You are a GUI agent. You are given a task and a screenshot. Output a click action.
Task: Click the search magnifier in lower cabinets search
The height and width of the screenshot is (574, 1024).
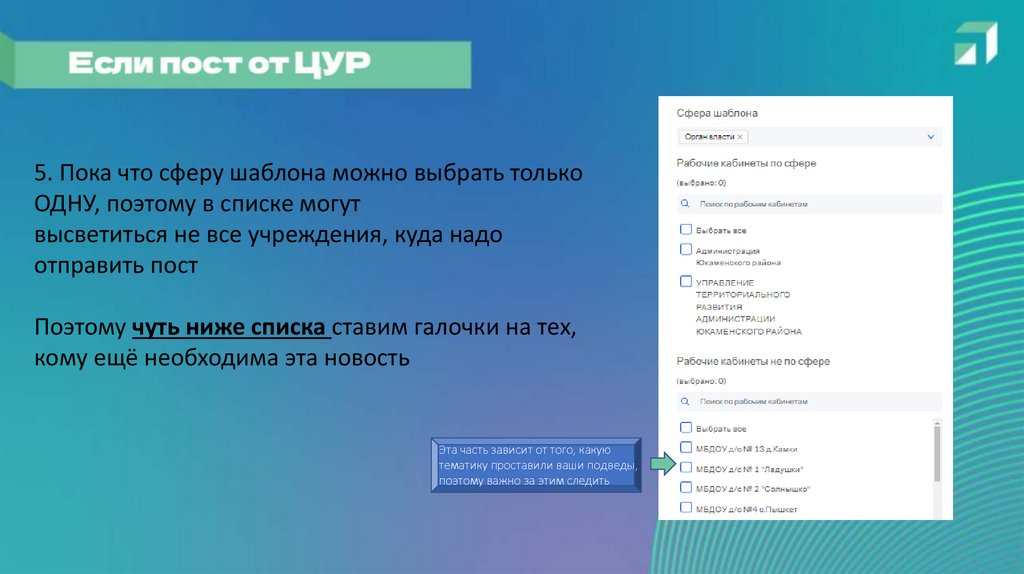(x=685, y=401)
